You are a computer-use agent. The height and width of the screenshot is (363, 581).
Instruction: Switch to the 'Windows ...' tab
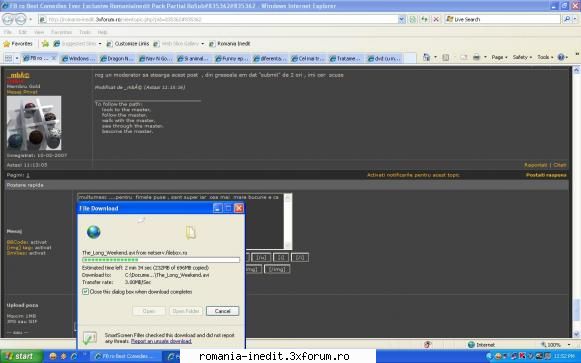pyautogui.click(x=79, y=59)
